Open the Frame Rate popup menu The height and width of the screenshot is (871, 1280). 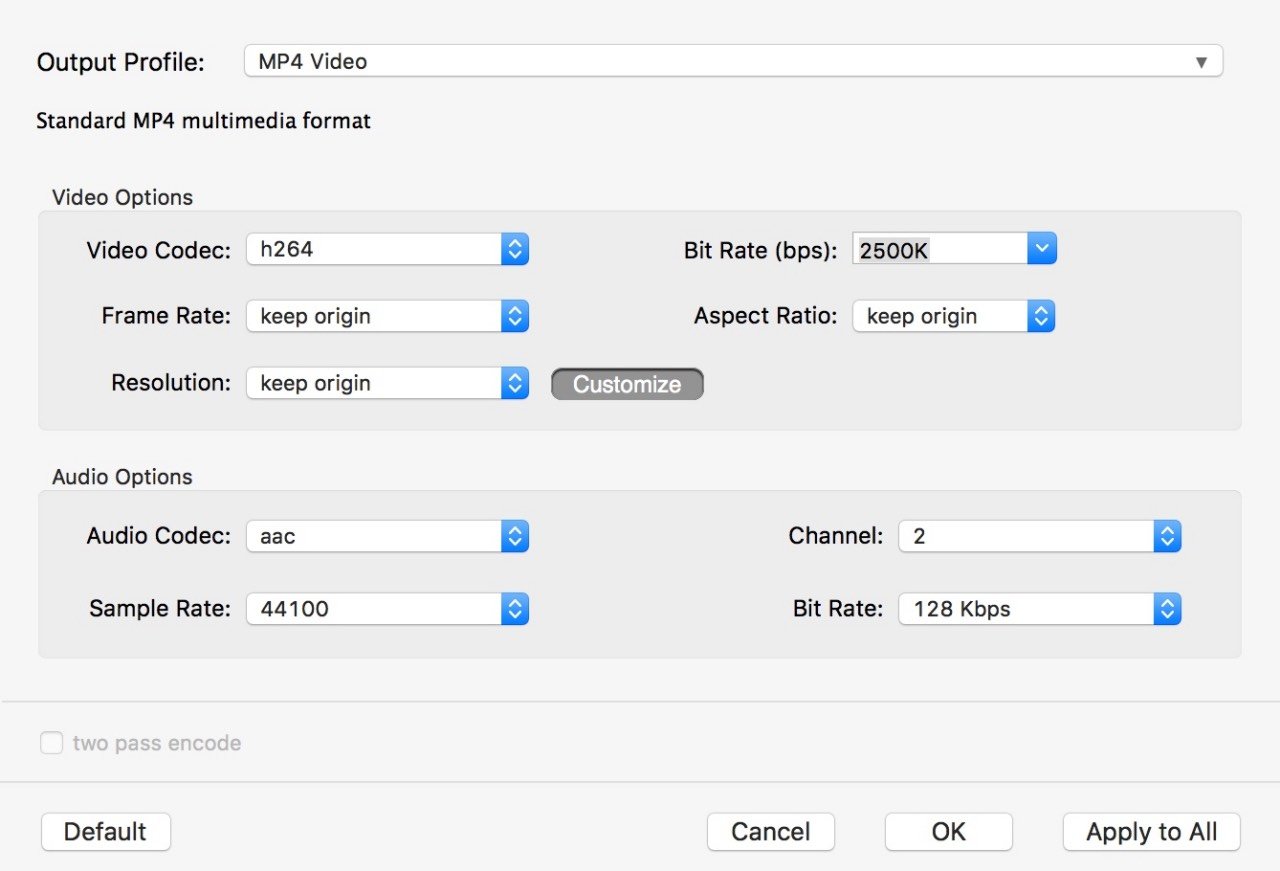point(386,317)
